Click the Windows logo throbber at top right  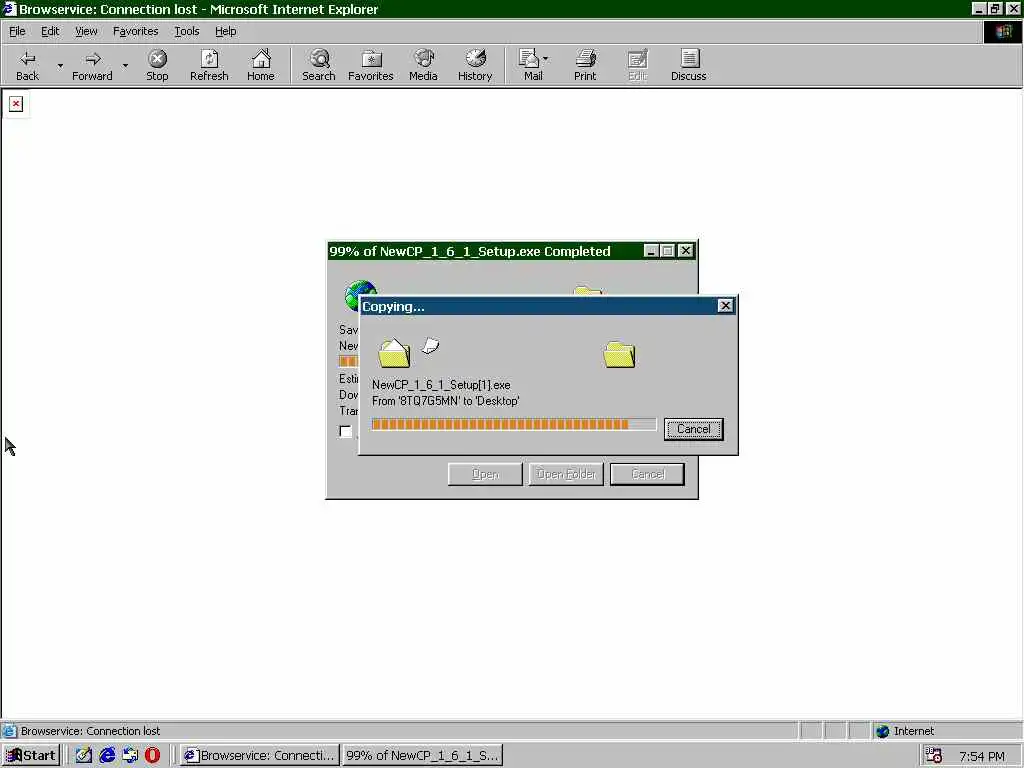point(1002,31)
